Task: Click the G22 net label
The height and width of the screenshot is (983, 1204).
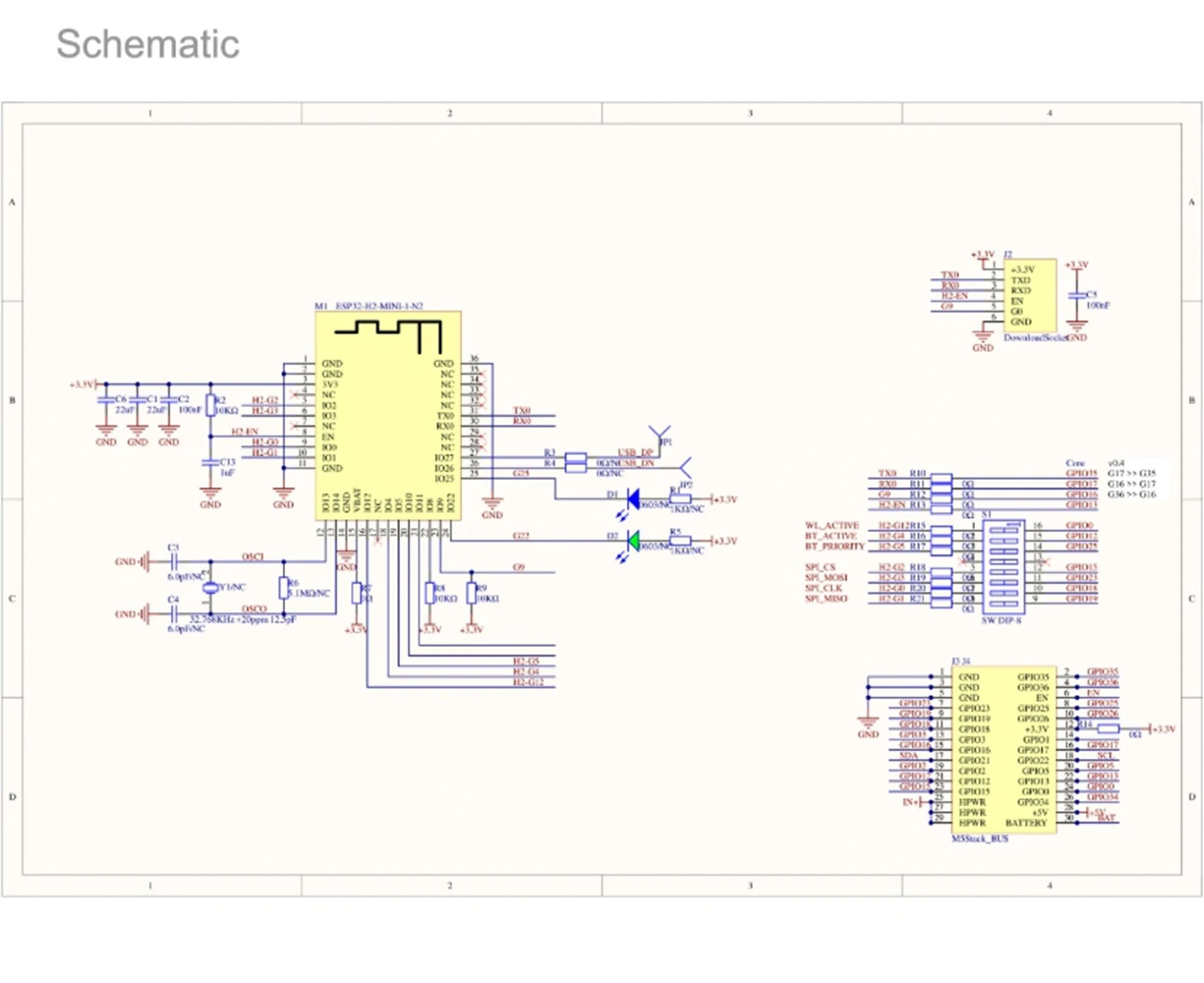Action: click(521, 536)
